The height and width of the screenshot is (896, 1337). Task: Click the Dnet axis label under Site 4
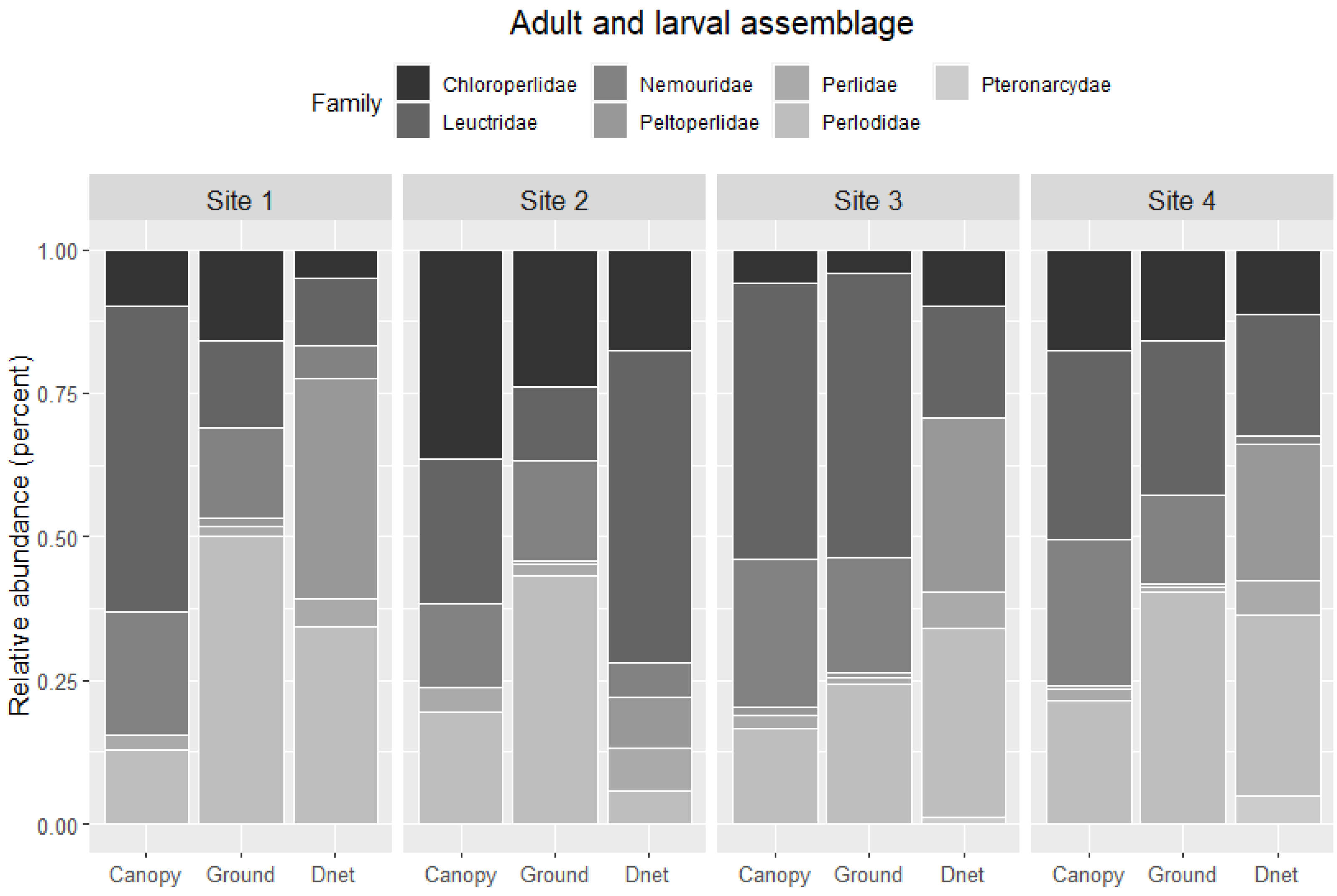pos(1276,874)
